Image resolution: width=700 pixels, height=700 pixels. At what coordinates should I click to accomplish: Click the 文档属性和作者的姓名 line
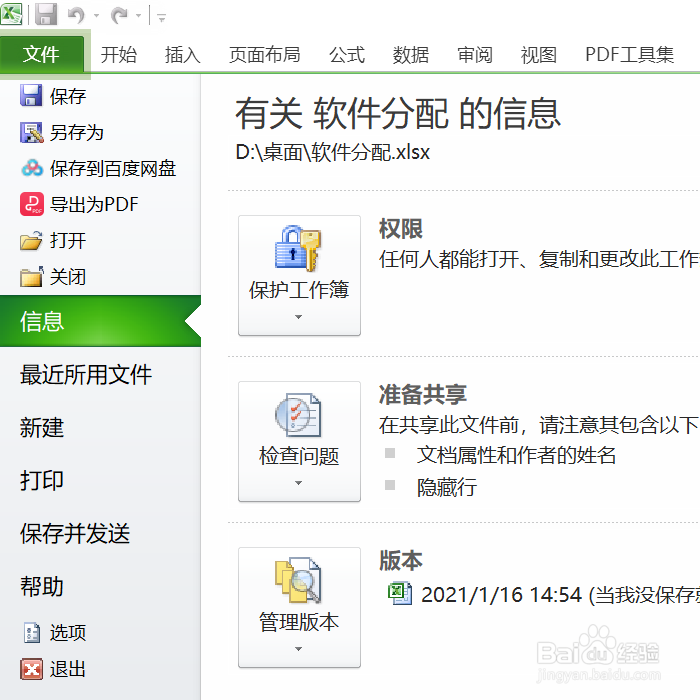[x=516, y=455]
